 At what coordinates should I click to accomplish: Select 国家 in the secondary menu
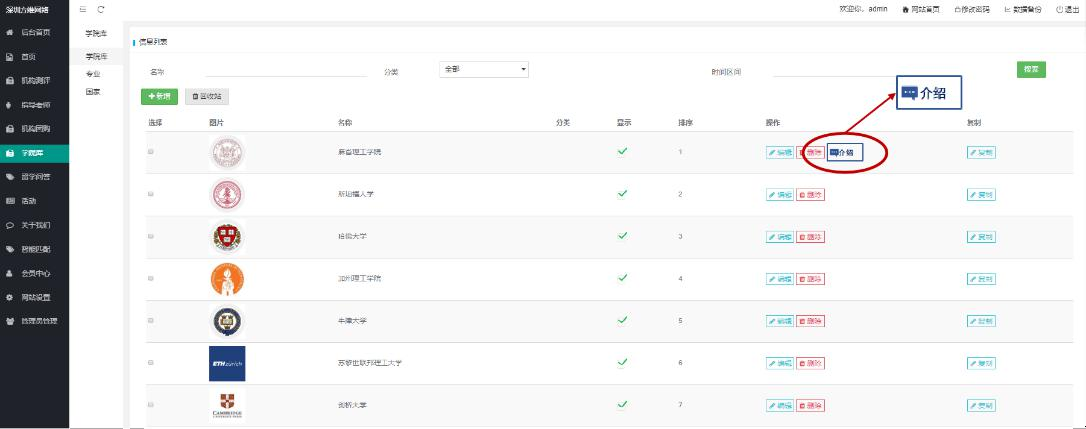coord(93,91)
